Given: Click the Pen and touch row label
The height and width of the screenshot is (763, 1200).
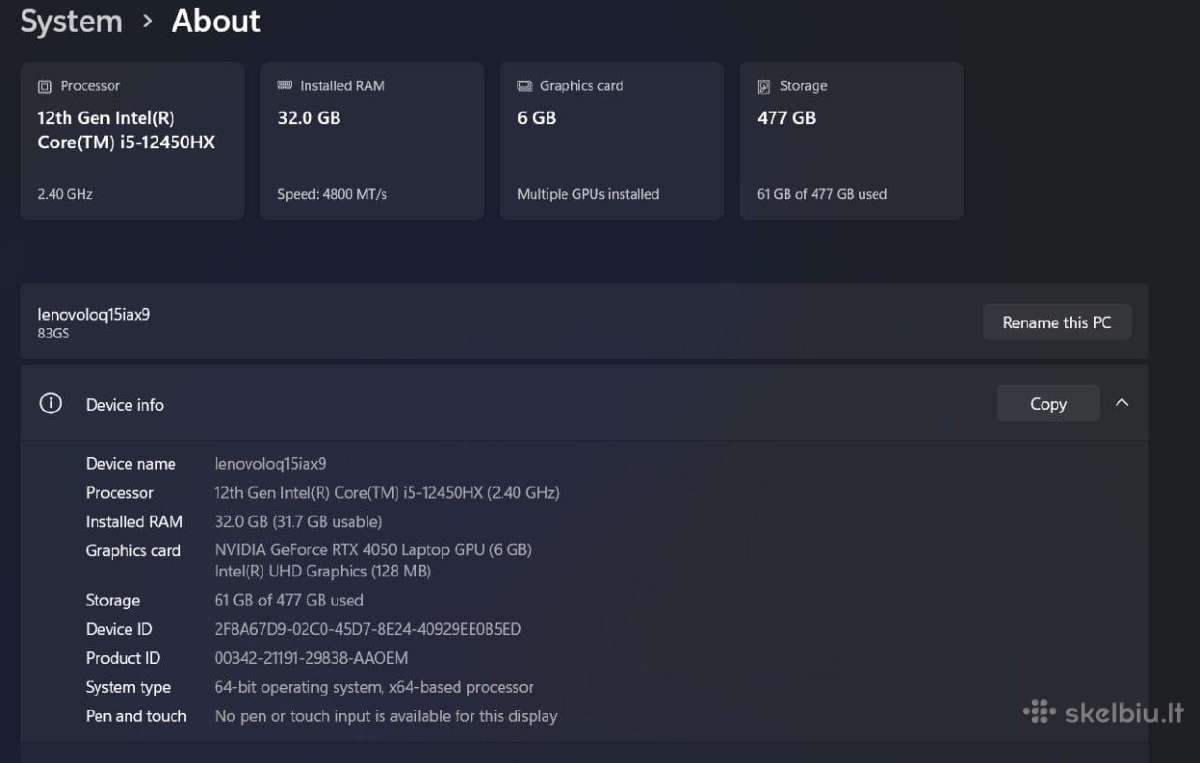Looking at the screenshot, I should coord(136,716).
